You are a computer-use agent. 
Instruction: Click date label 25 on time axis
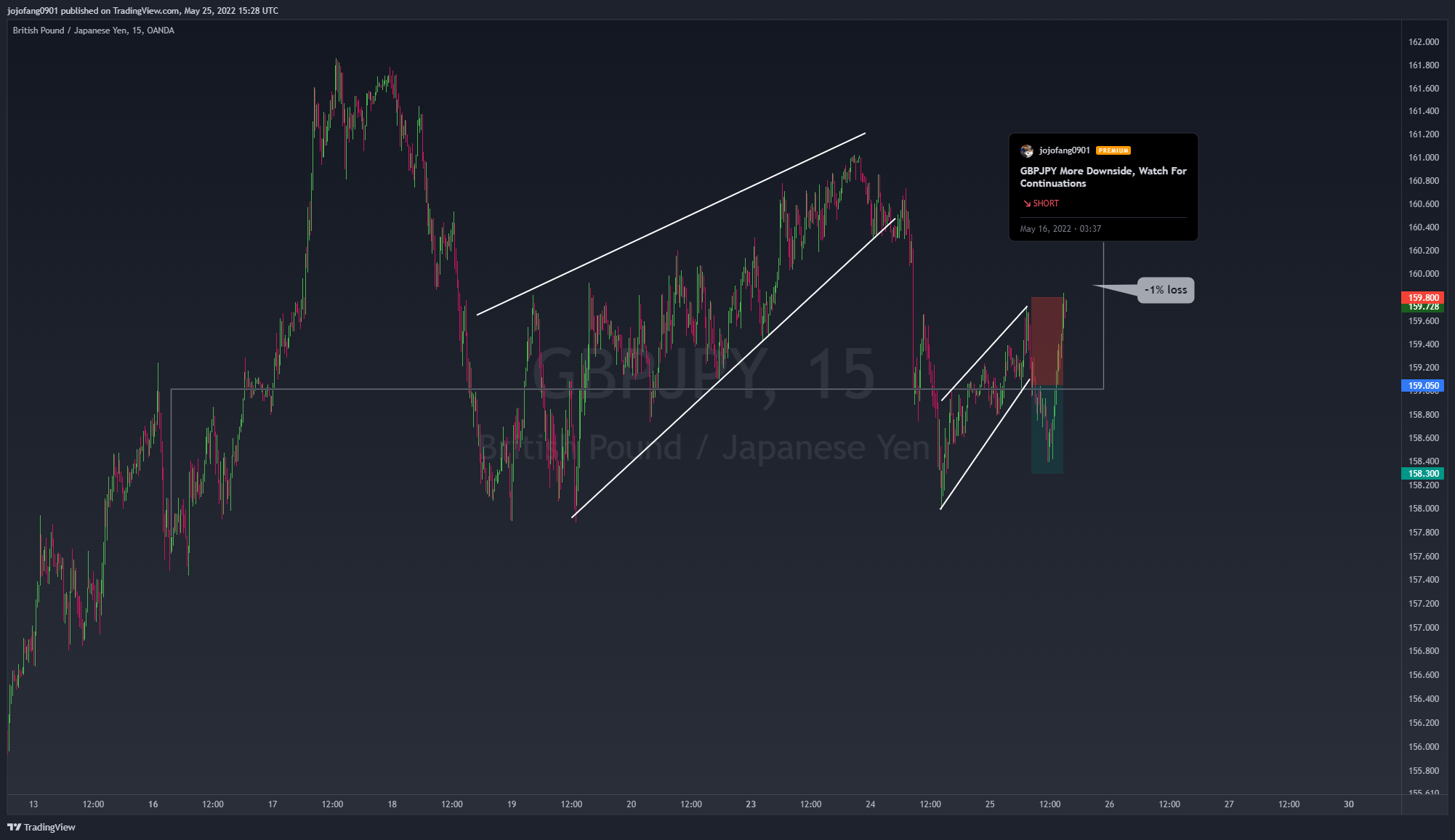tap(990, 804)
